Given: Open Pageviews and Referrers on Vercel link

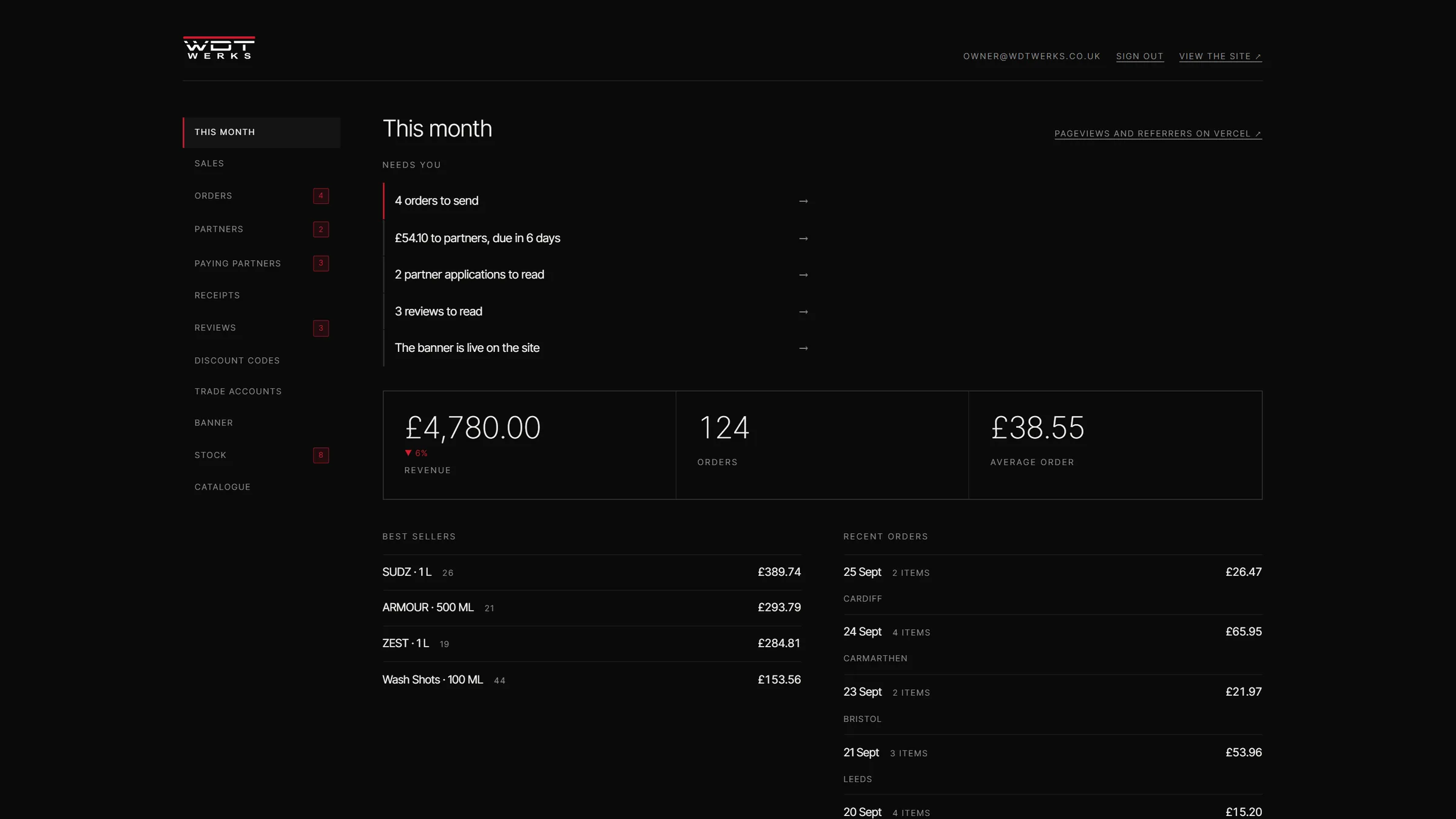Looking at the screenshot, I should (1158, 134).
